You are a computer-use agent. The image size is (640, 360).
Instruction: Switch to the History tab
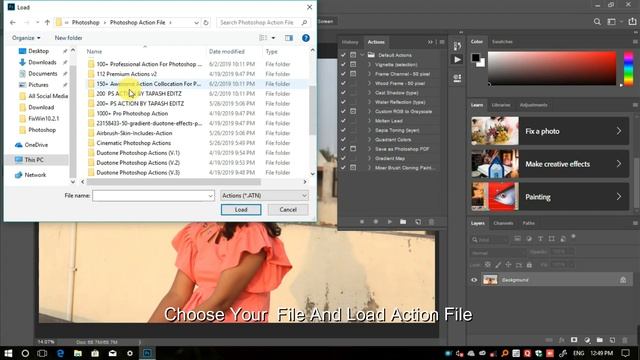[350, 42]
